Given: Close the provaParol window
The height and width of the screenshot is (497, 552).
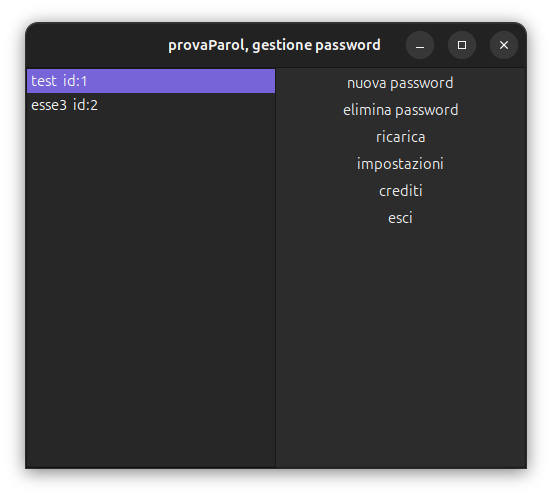Looking at the screenshot, I should point(504,45).
